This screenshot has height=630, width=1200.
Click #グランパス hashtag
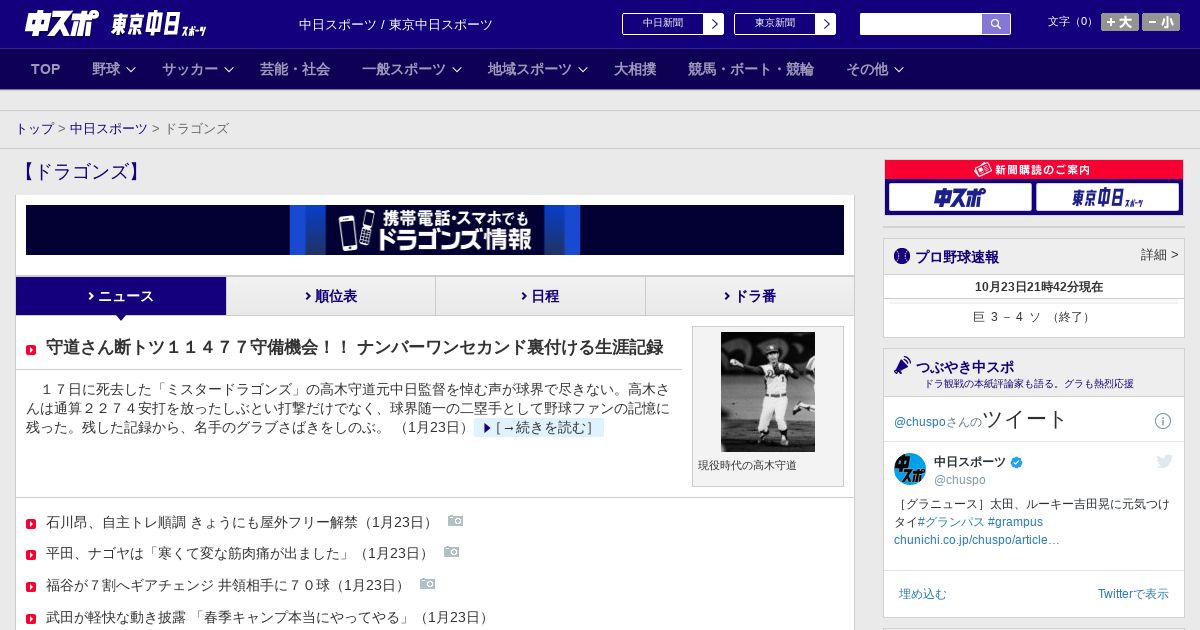pos(951,522)
